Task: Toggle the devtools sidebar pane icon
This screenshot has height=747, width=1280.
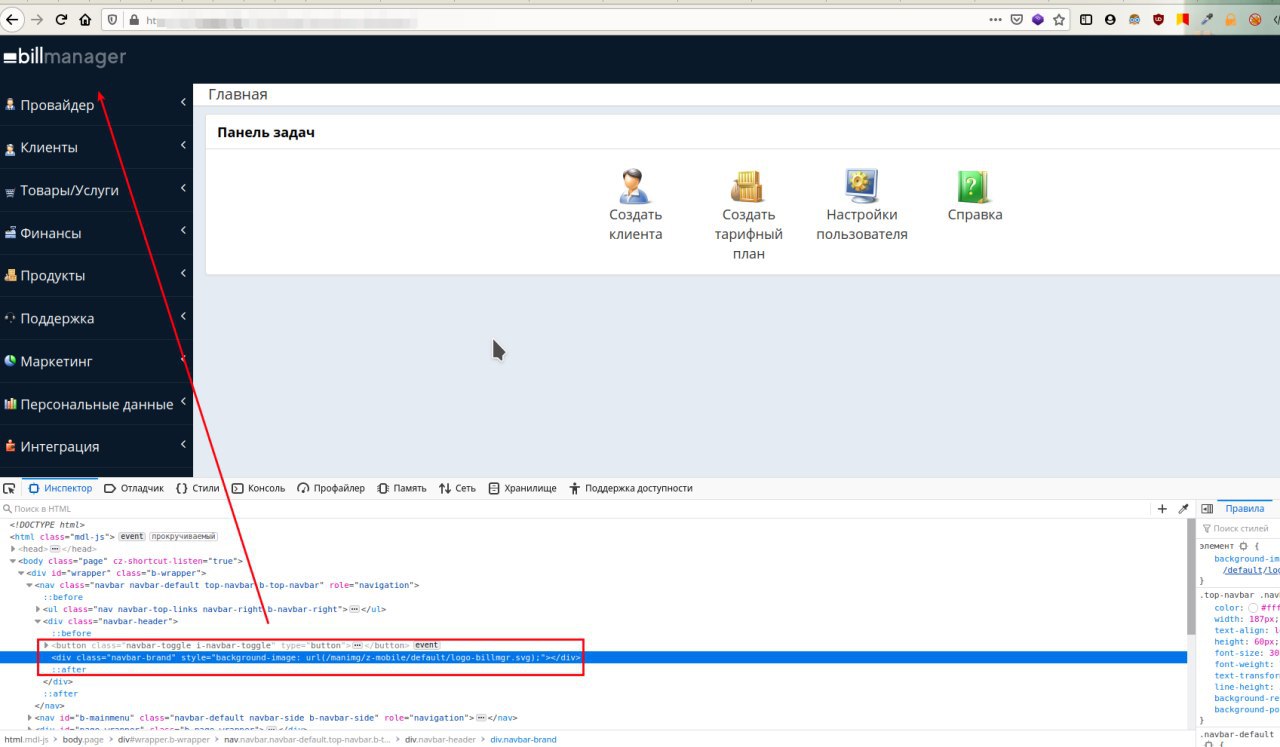Action: tap(1206, 509)
